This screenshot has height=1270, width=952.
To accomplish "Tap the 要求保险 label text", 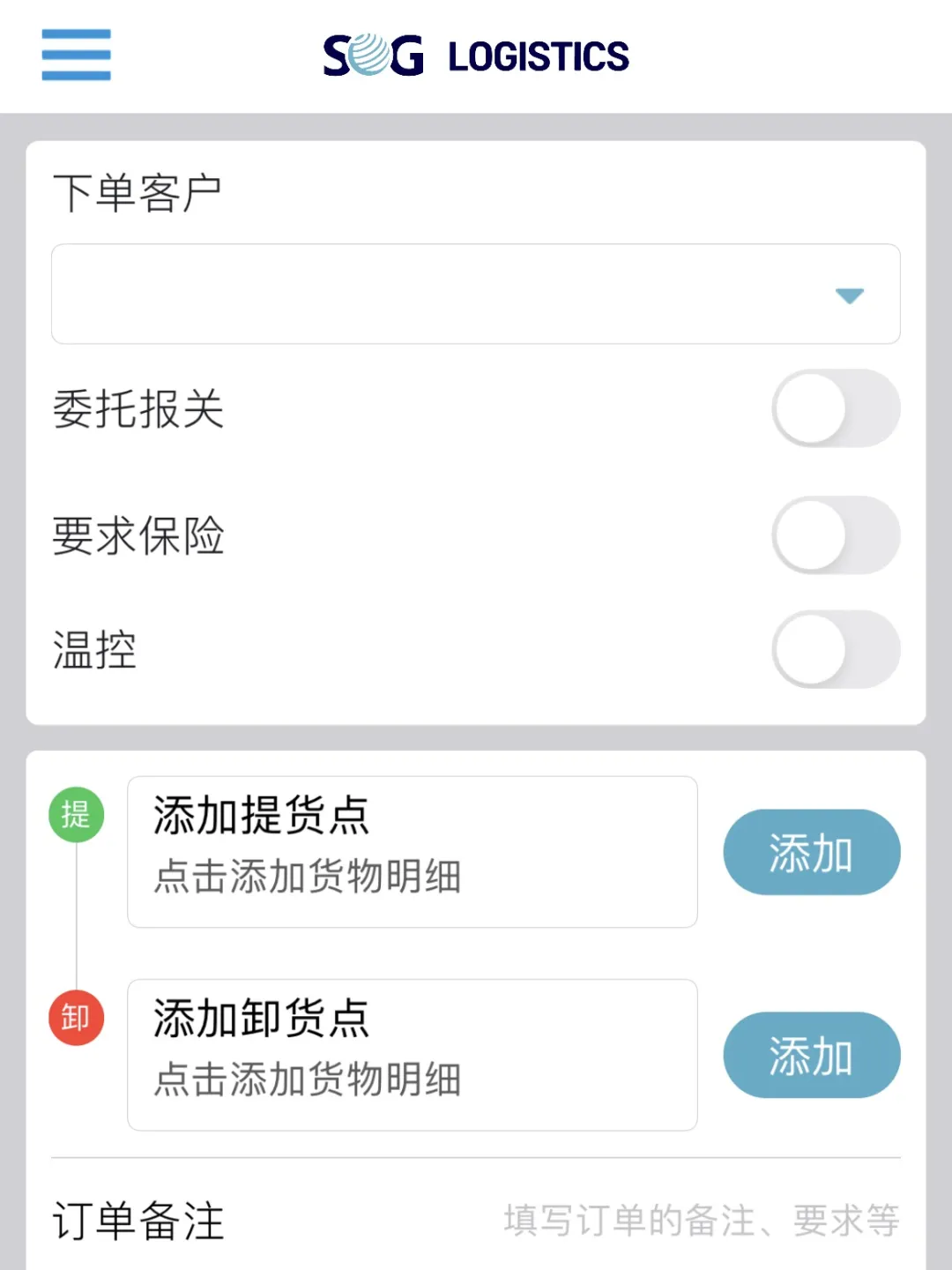I will tap(138, 535).
